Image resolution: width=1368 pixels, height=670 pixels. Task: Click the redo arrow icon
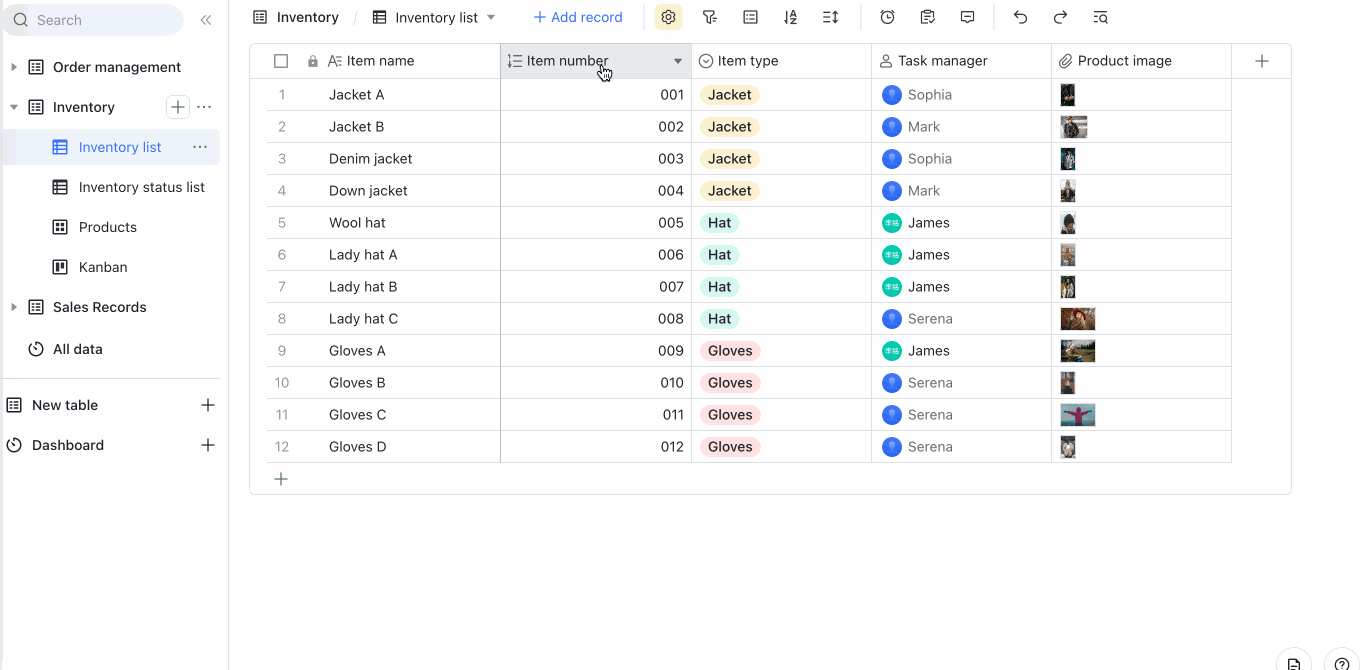tap(1059, 17)
